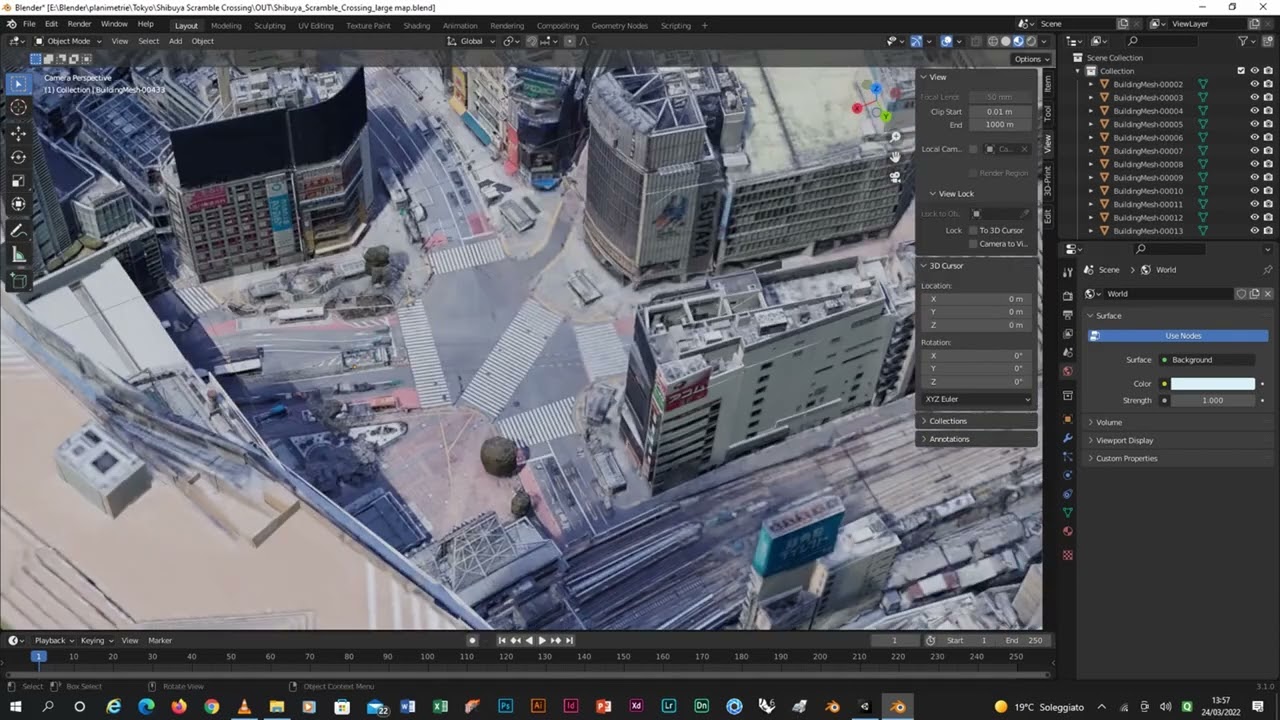Open the Object Data properties triangle icon
The height and width of the screenshot is (720, 1280).
click(x=1068, y=513)
